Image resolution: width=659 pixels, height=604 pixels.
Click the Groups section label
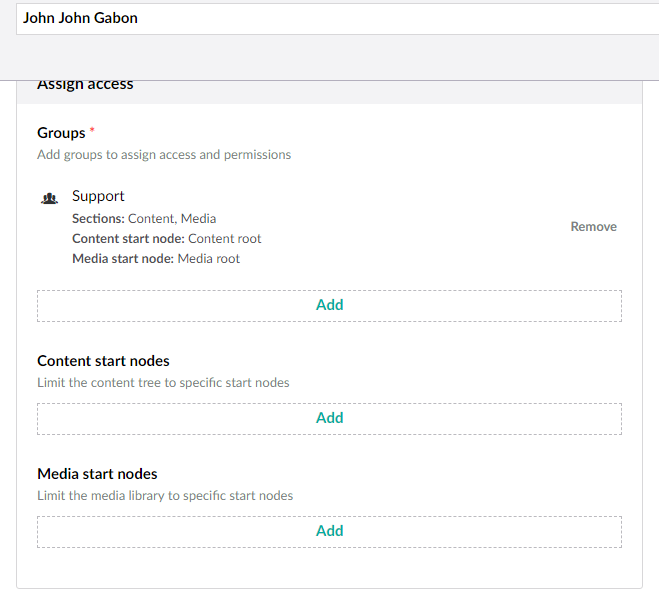(61, 133)
